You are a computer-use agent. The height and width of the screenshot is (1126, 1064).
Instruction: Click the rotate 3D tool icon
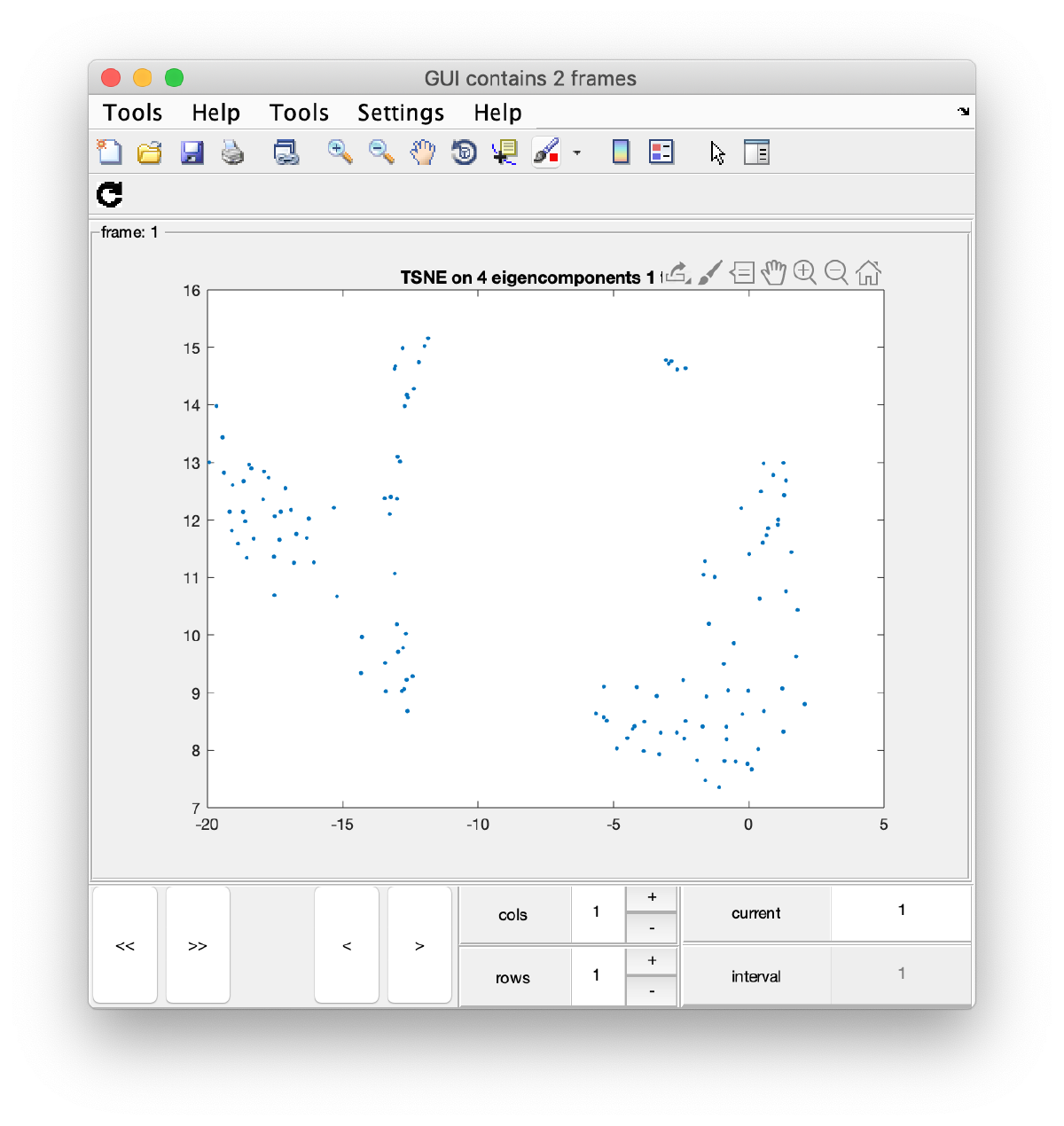[464, 152]
